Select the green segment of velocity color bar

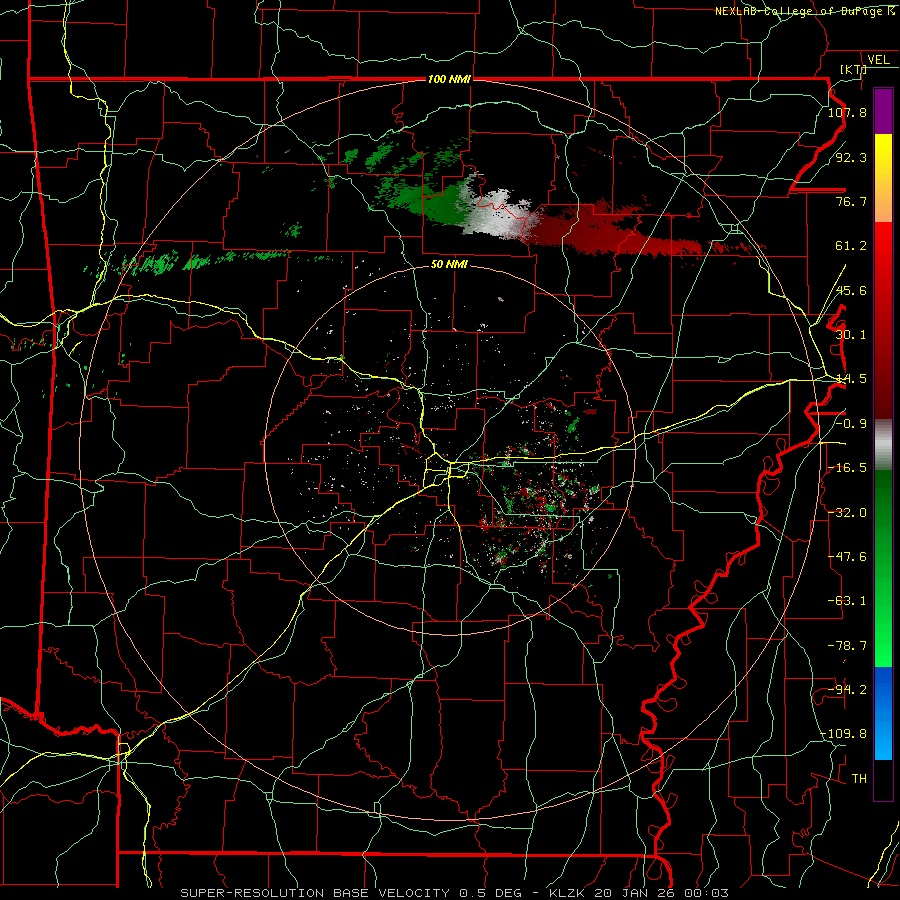[x=883, y=568]
